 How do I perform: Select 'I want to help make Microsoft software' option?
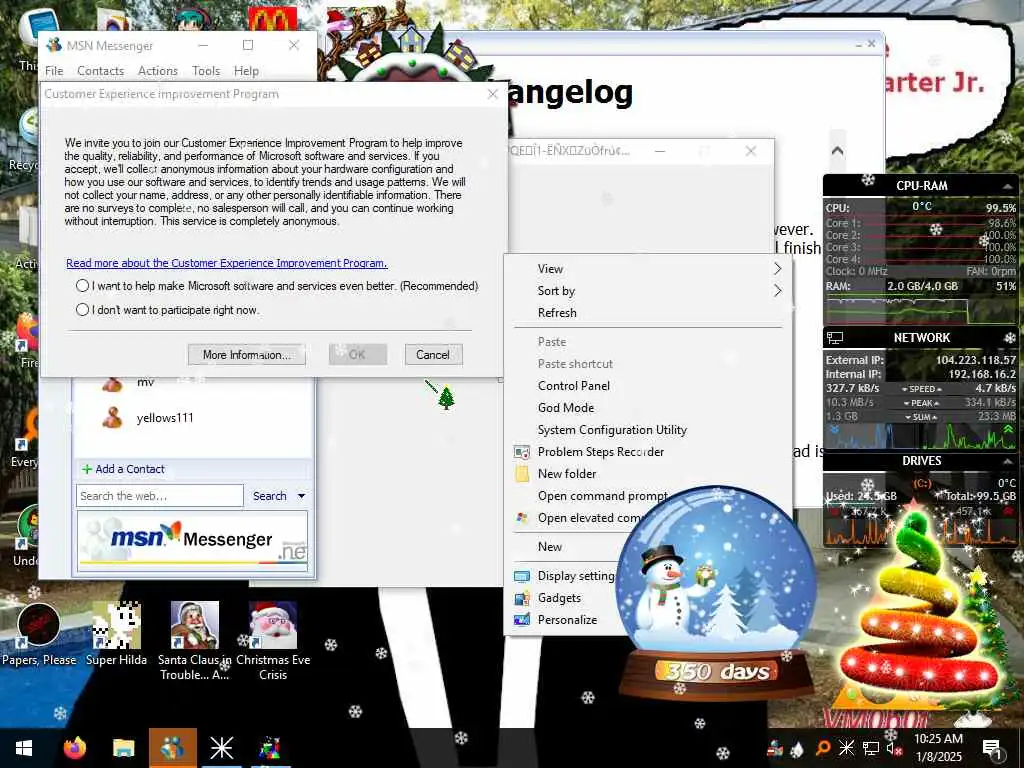[x=82, y=285]
